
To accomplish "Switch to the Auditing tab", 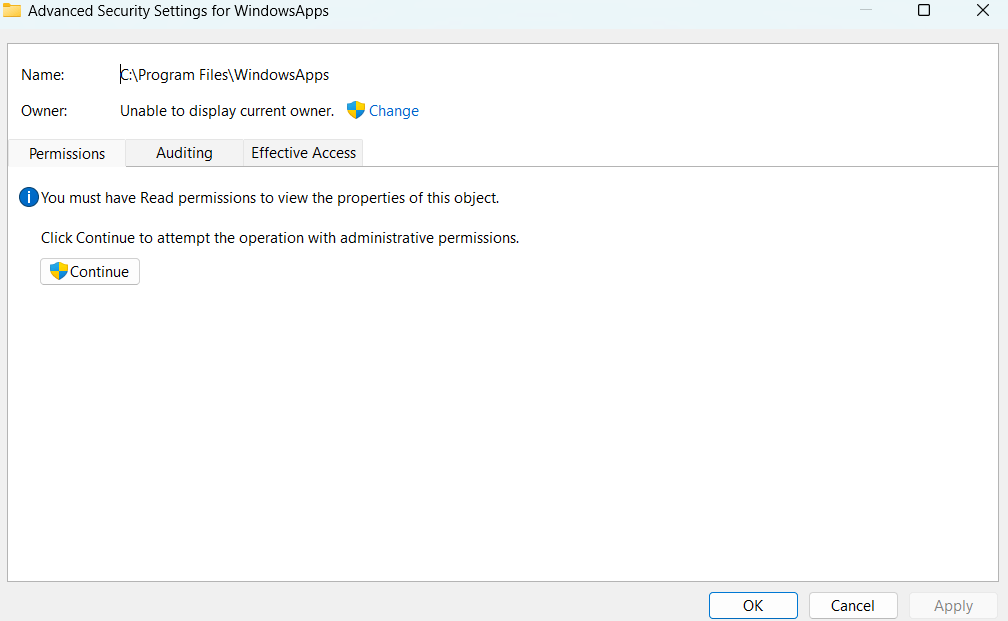I will coord(184,153).
